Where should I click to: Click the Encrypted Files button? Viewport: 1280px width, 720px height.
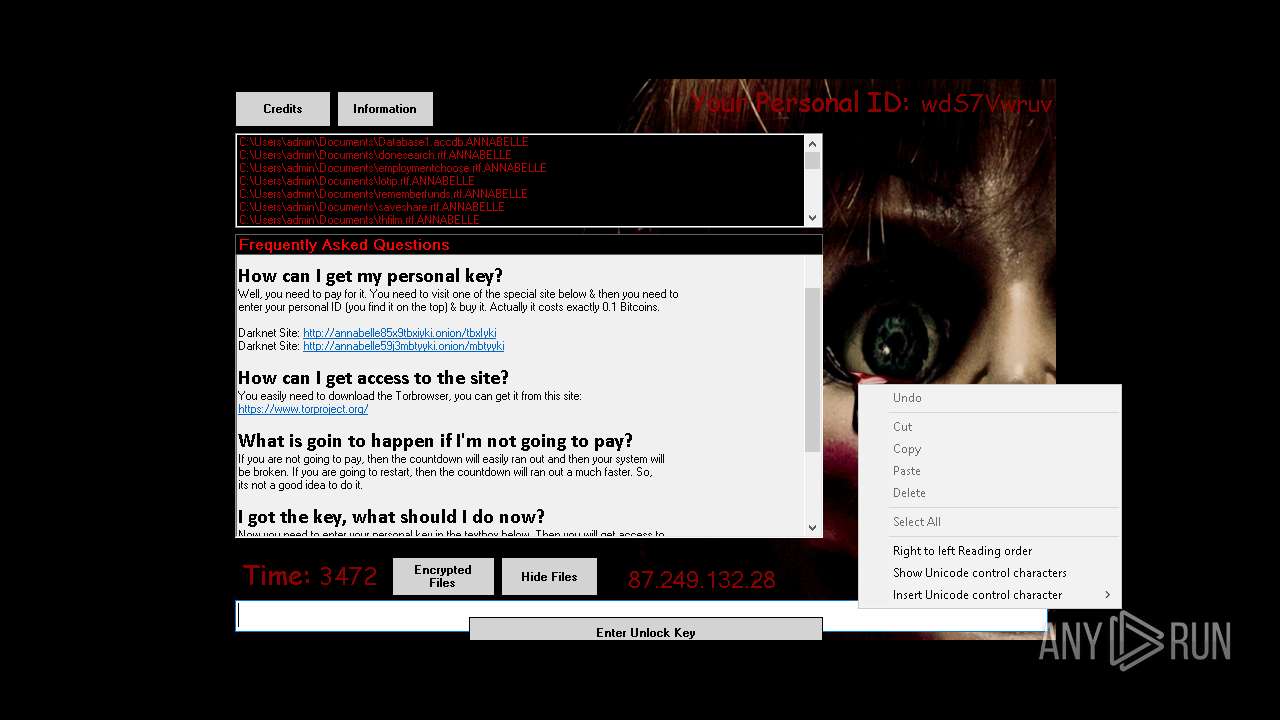click(443, 577)
